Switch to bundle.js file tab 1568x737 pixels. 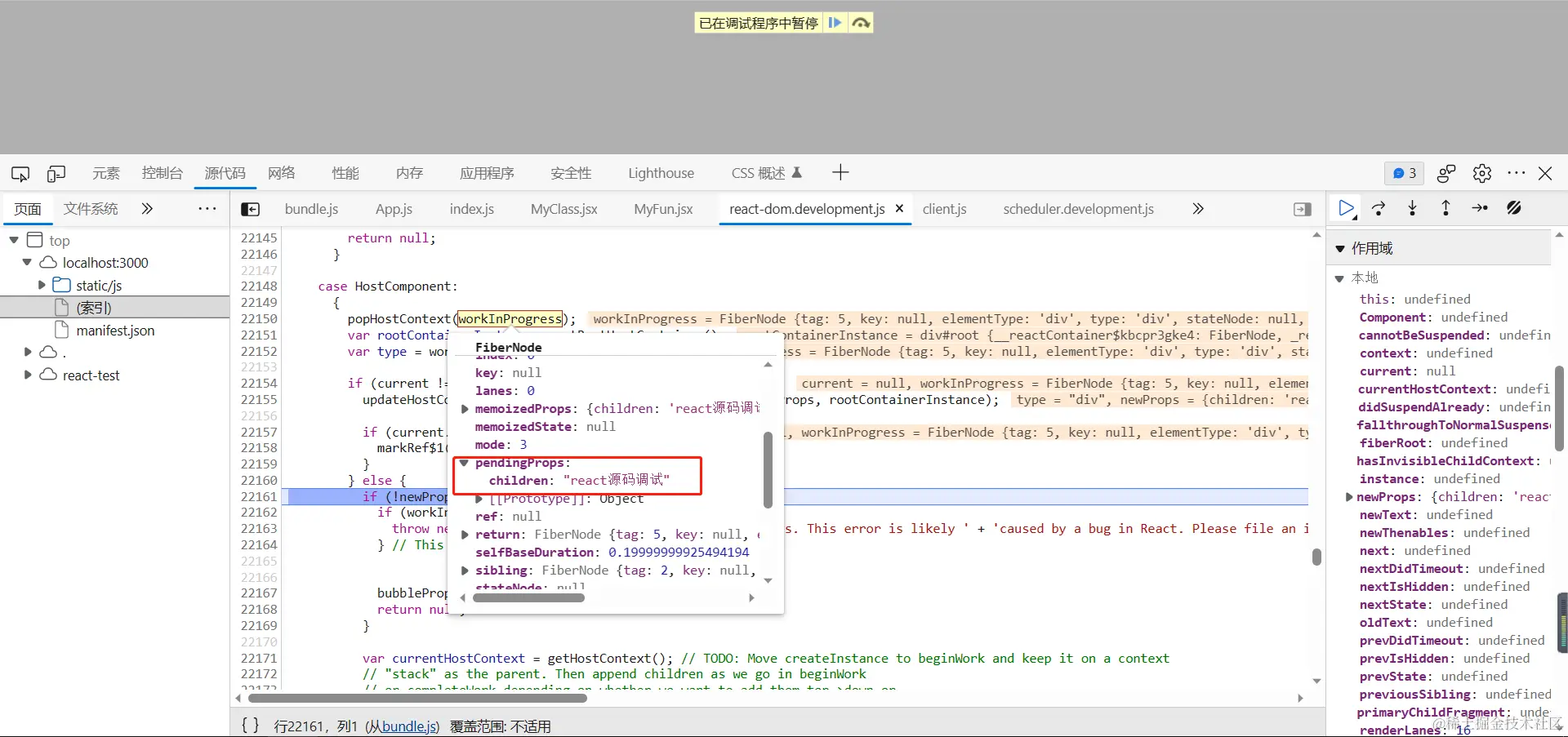click(311, 209)
